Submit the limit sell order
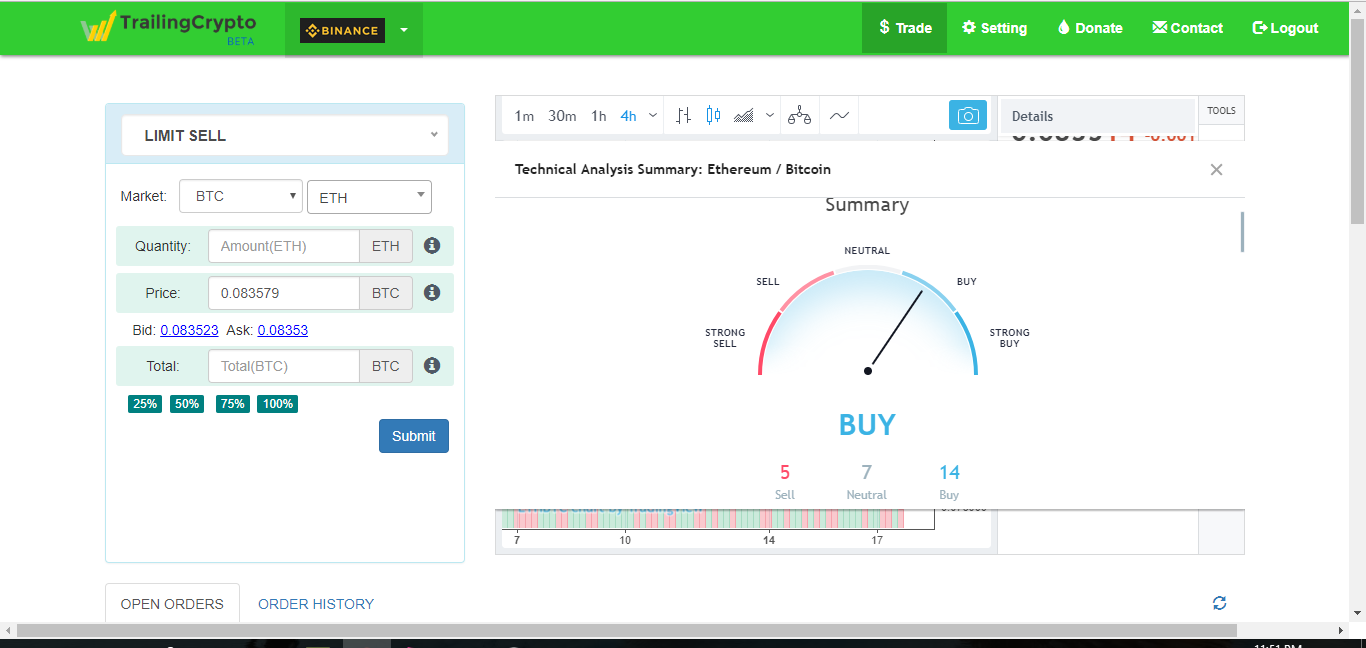1366x648 pixels. (414, 436)
